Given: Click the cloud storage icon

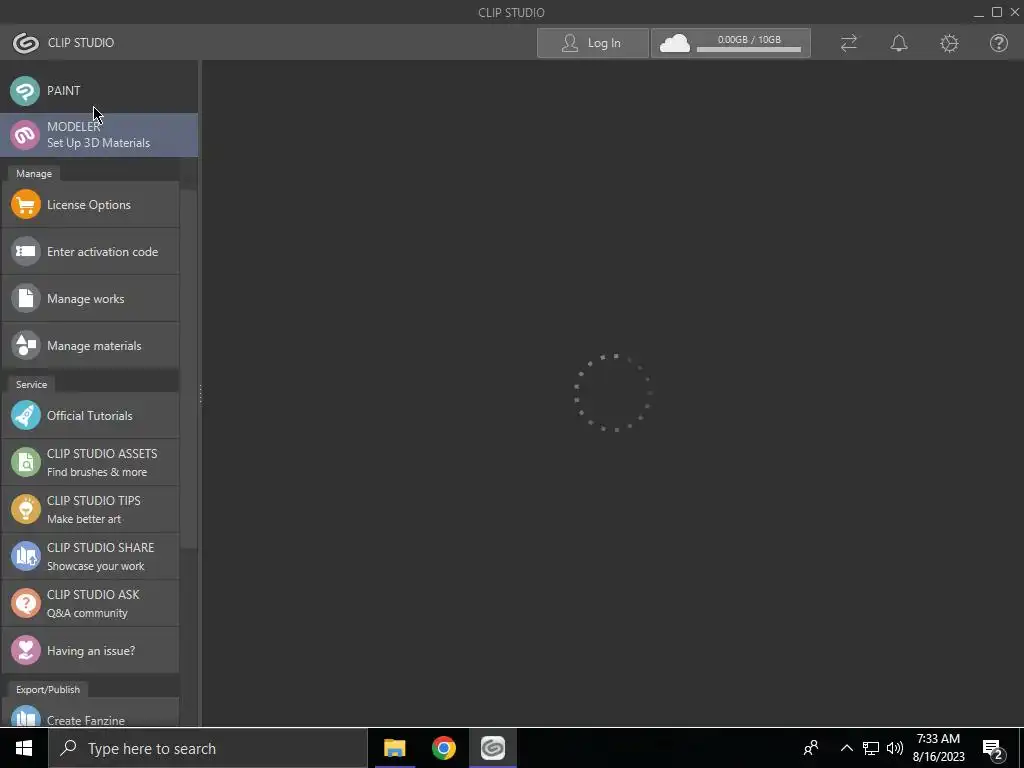Looking at the screenshot, I should coord(675,44).
